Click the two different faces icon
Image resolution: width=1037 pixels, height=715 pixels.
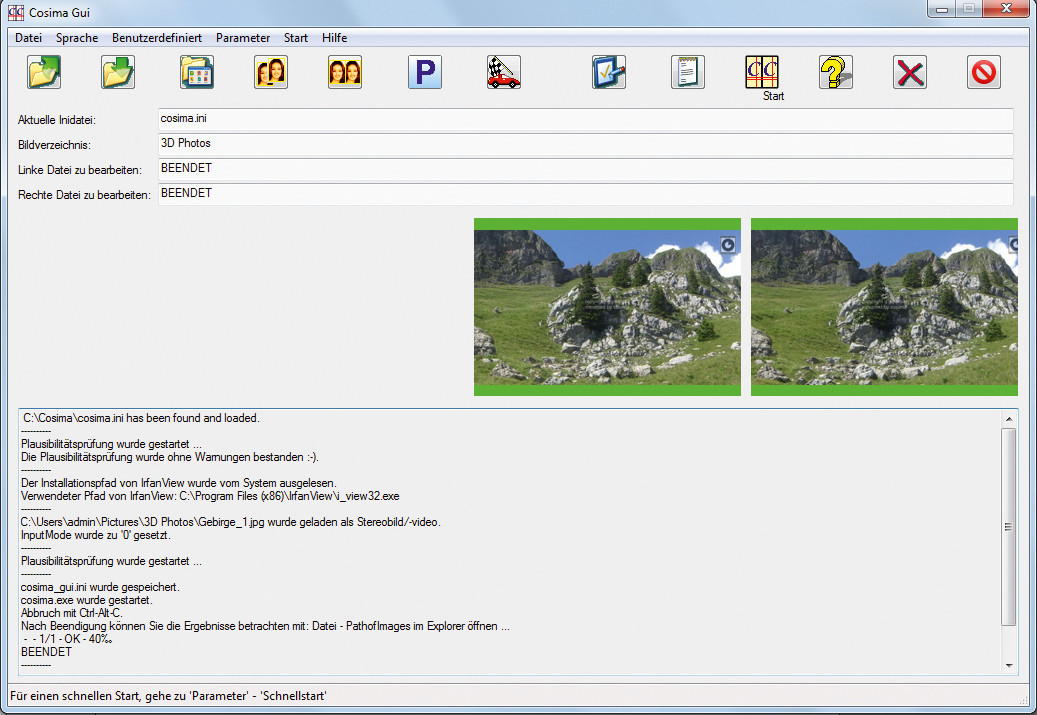(x=270, y=72)
